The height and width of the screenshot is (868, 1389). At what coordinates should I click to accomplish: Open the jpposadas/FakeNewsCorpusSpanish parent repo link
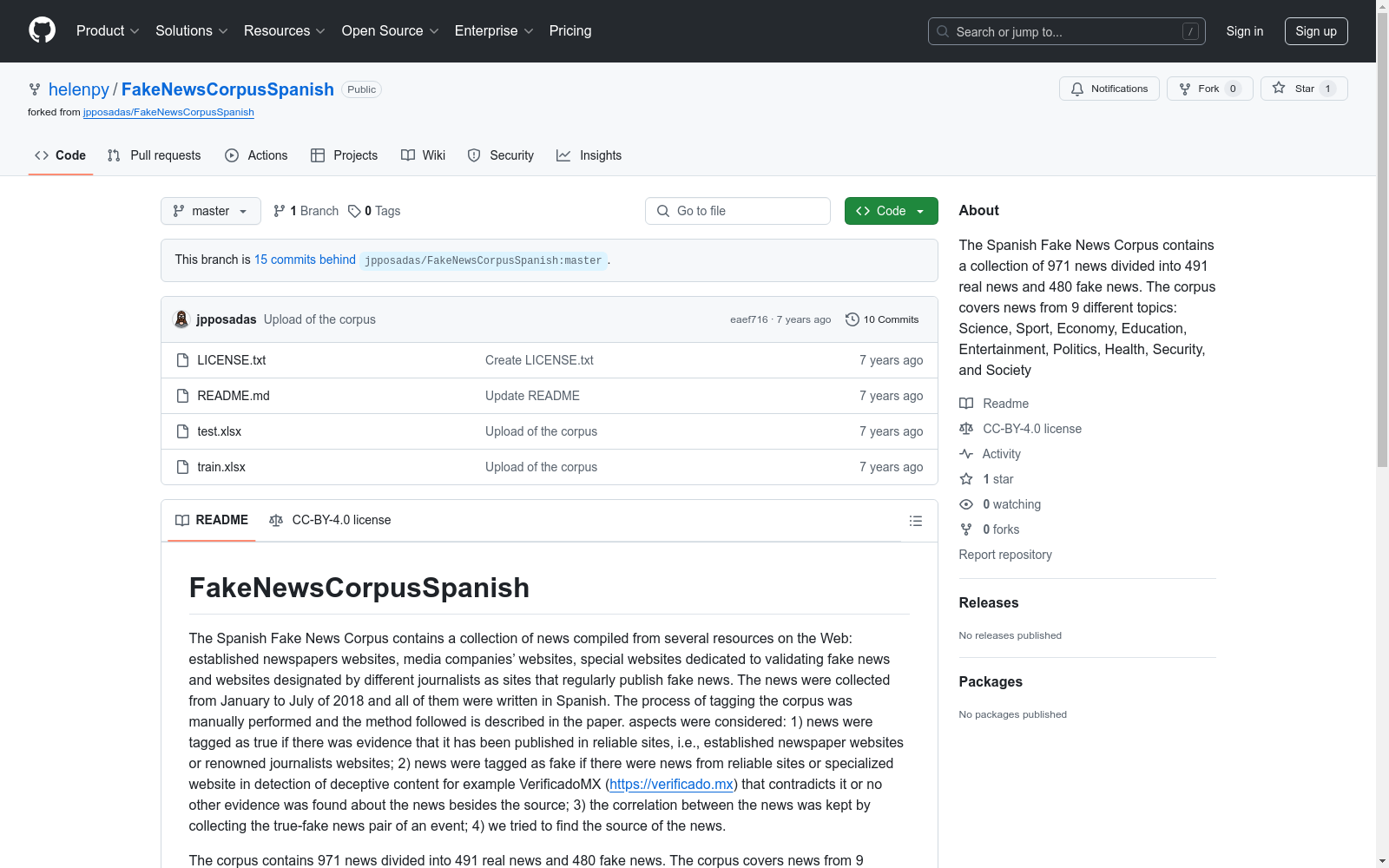point(168,112)
